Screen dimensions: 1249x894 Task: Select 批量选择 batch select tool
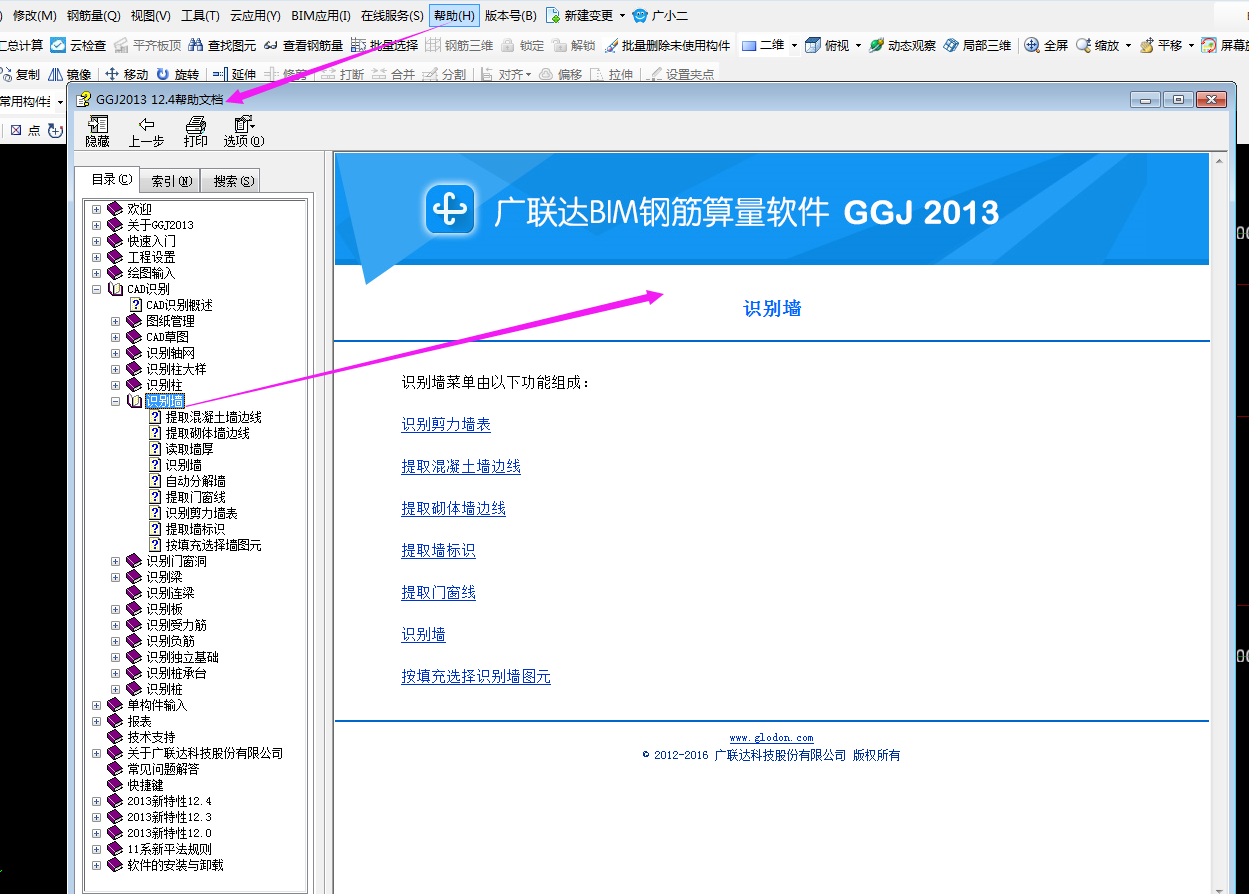coord(384,45)
